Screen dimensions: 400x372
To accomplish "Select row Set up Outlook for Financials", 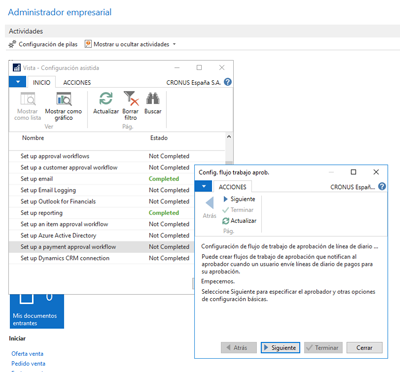I will (101, 201).
